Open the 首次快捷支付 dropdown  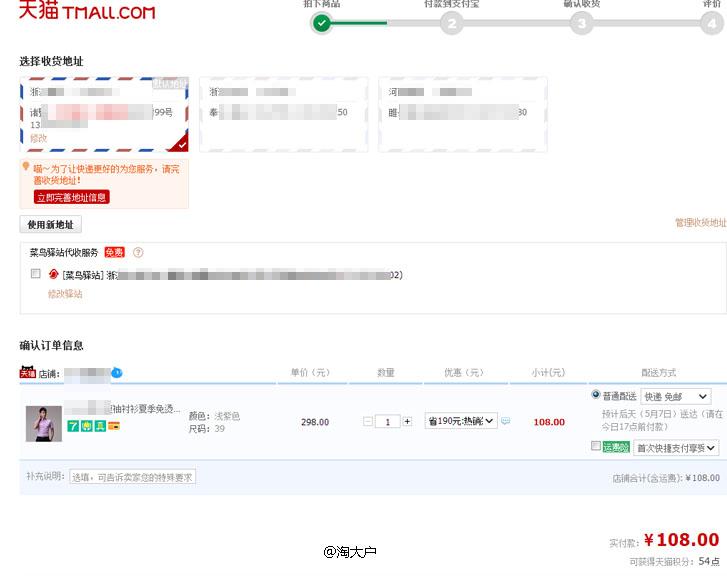pyautogui.click(x=676, y=448)
